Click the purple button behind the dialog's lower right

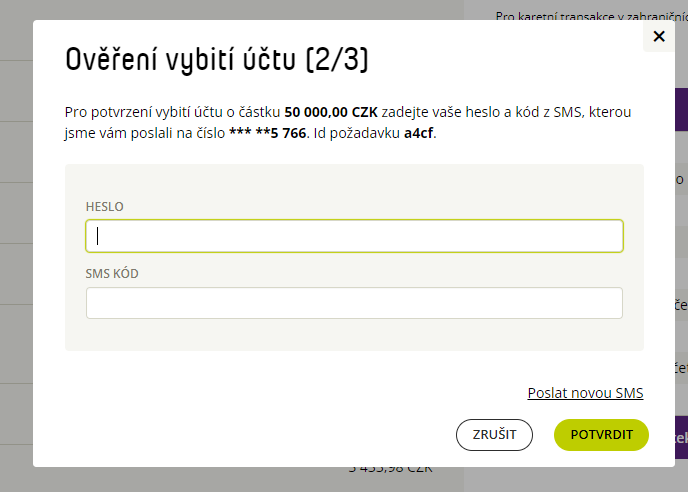point(681,437)
